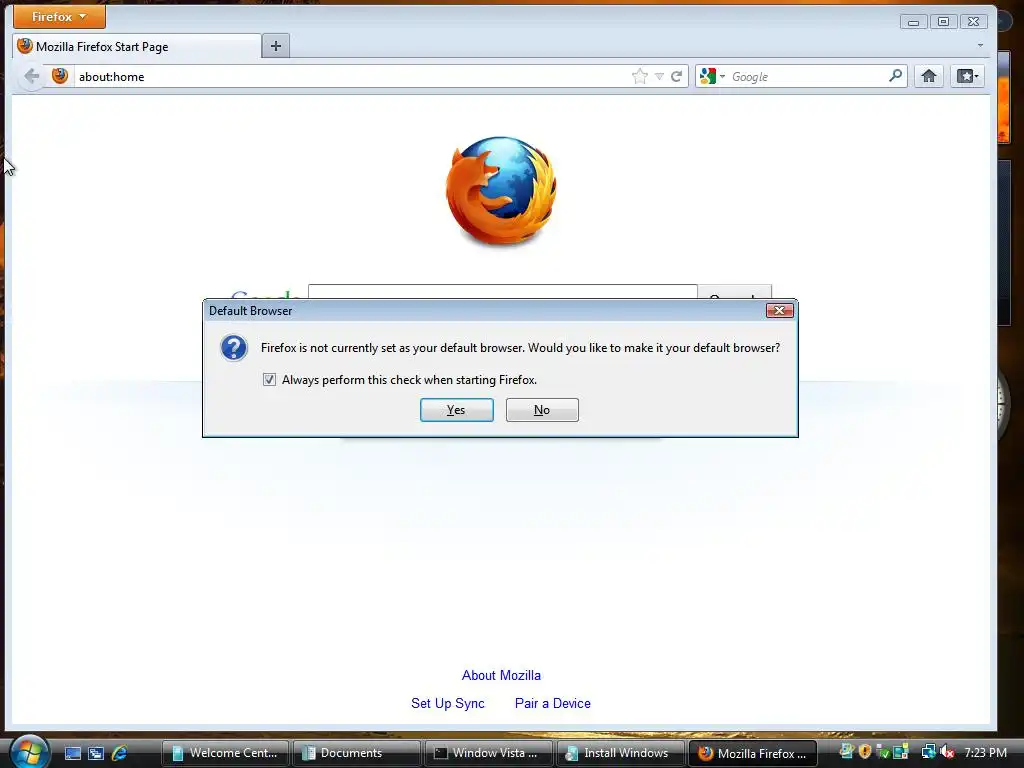Screen dimensions: 1024x768
Task: Click Switch between windows quick launch icon
Action: (96, 753)
